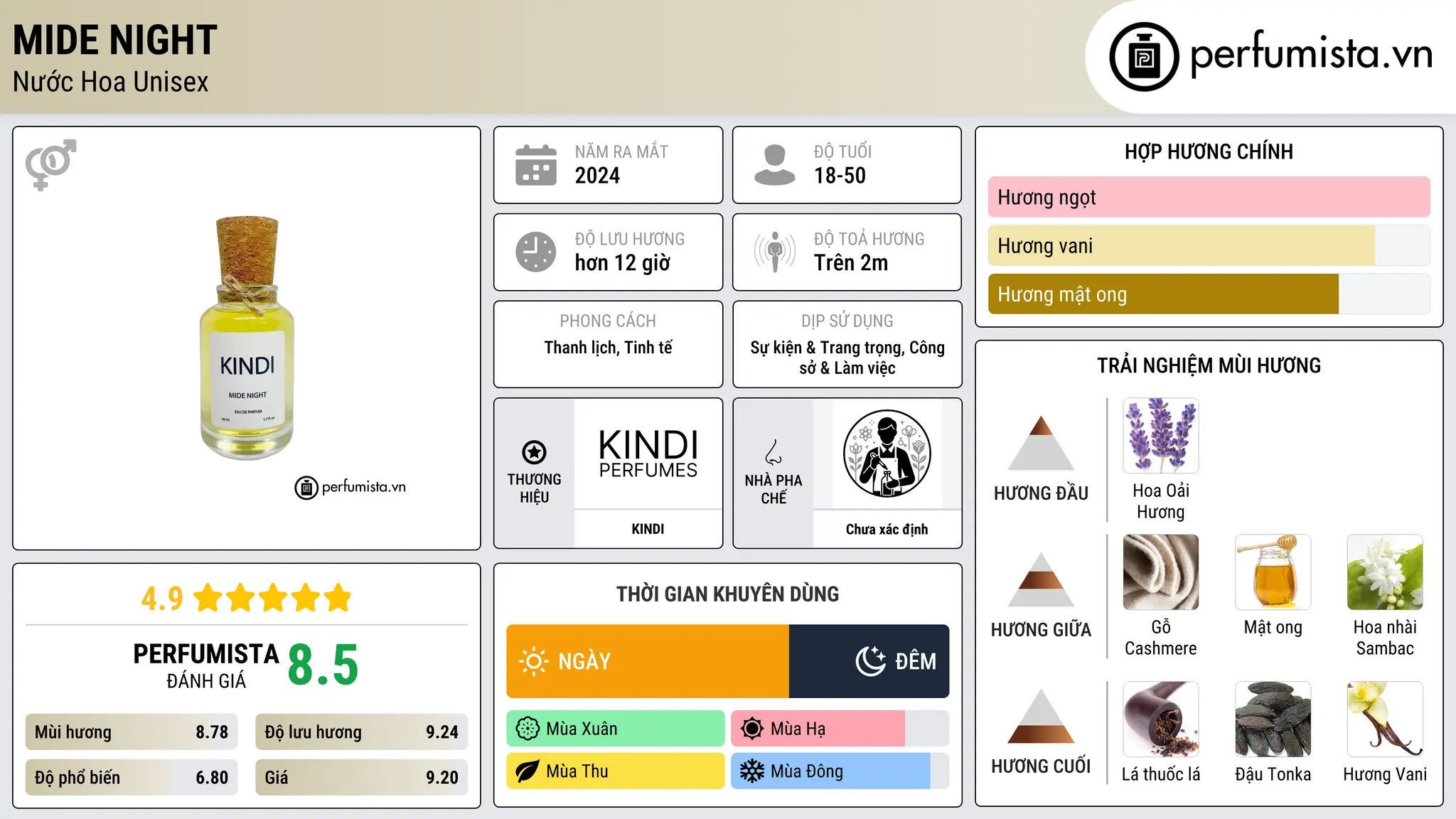Click the unisex gender symbol icon
The width and height of the screenshot is (1456, 819).
50,164
